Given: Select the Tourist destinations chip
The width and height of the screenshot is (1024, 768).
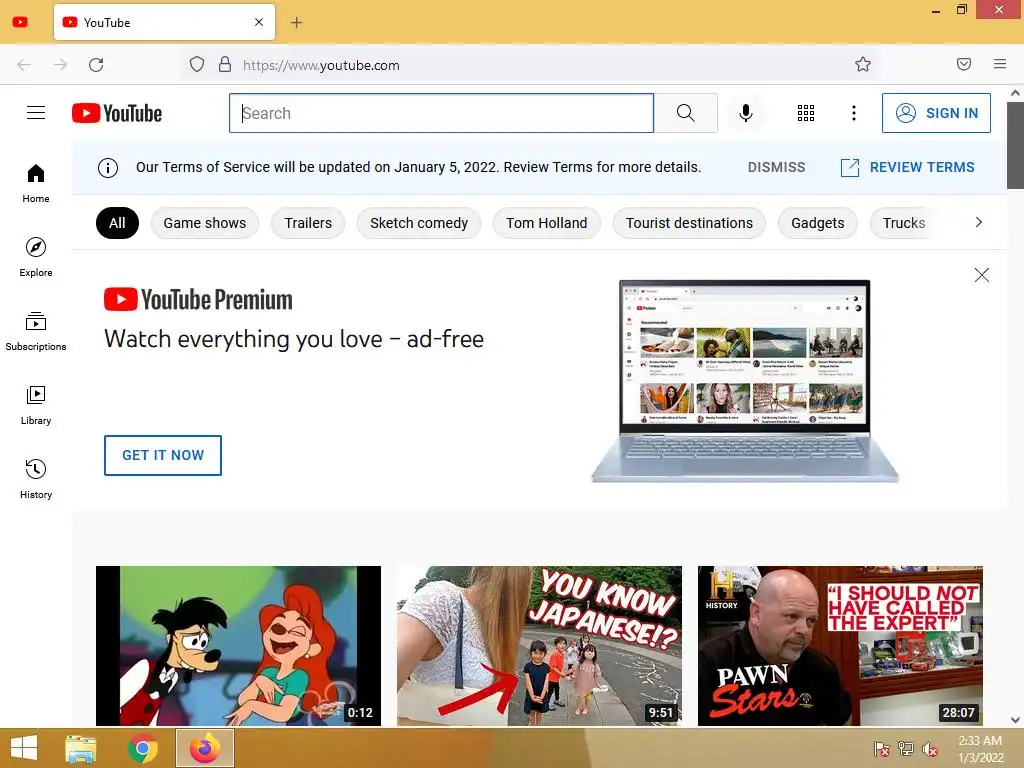Looking at the screenshot, I should pyautogui.click(x=689, y=223).
